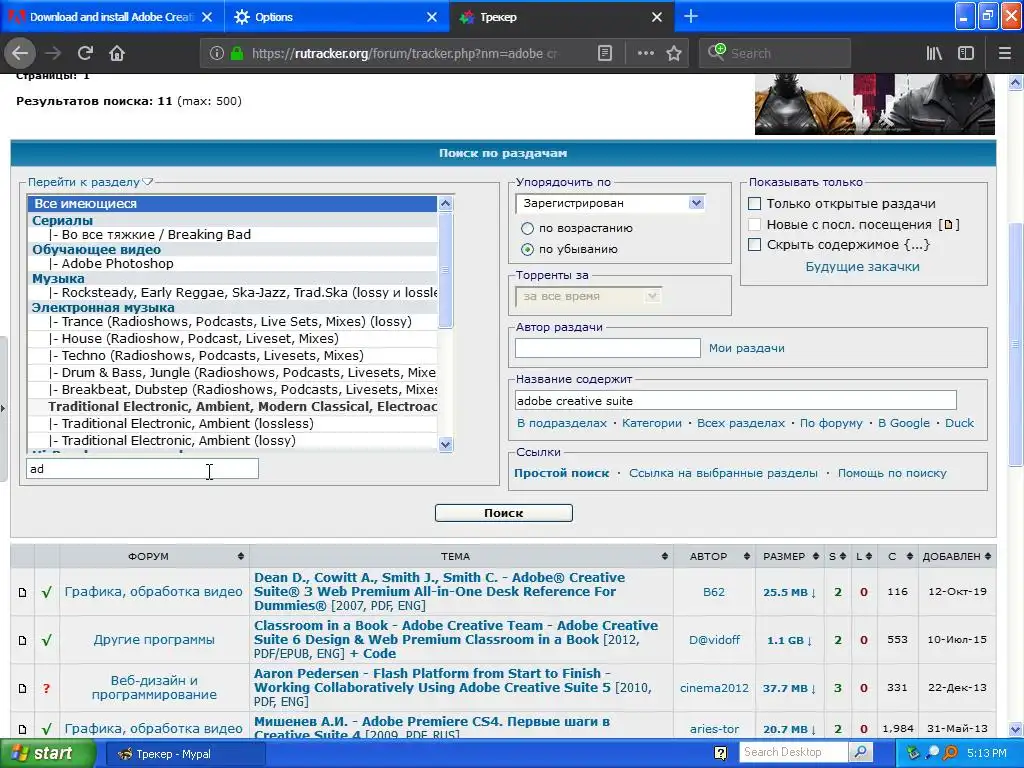Screen dimensions: 1024x768
Task: Open Трекер - Mypal taskbar item
Action: click(185, 754)
